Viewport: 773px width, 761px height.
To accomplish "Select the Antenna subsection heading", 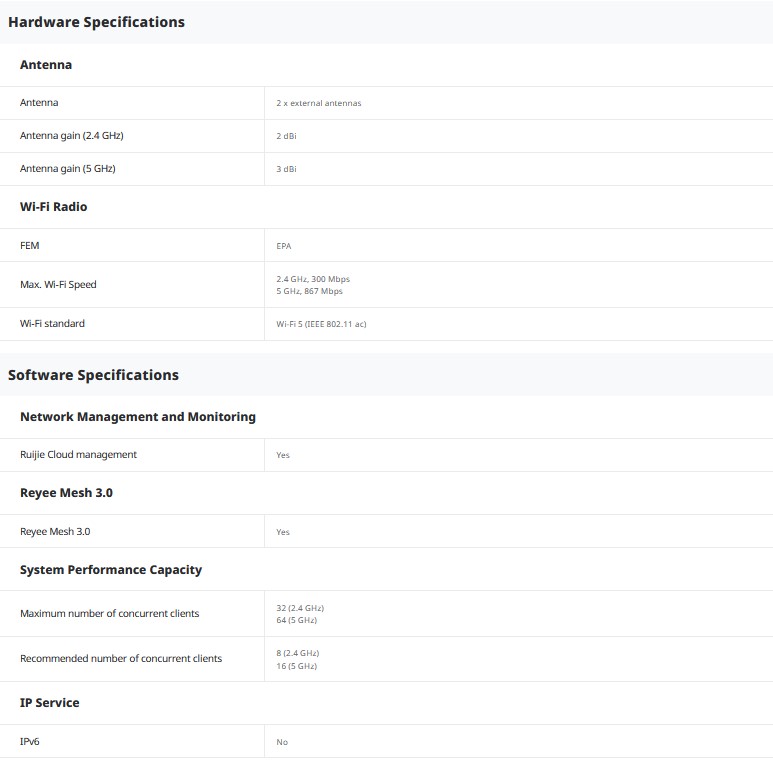I will click(x=46, y=65).
